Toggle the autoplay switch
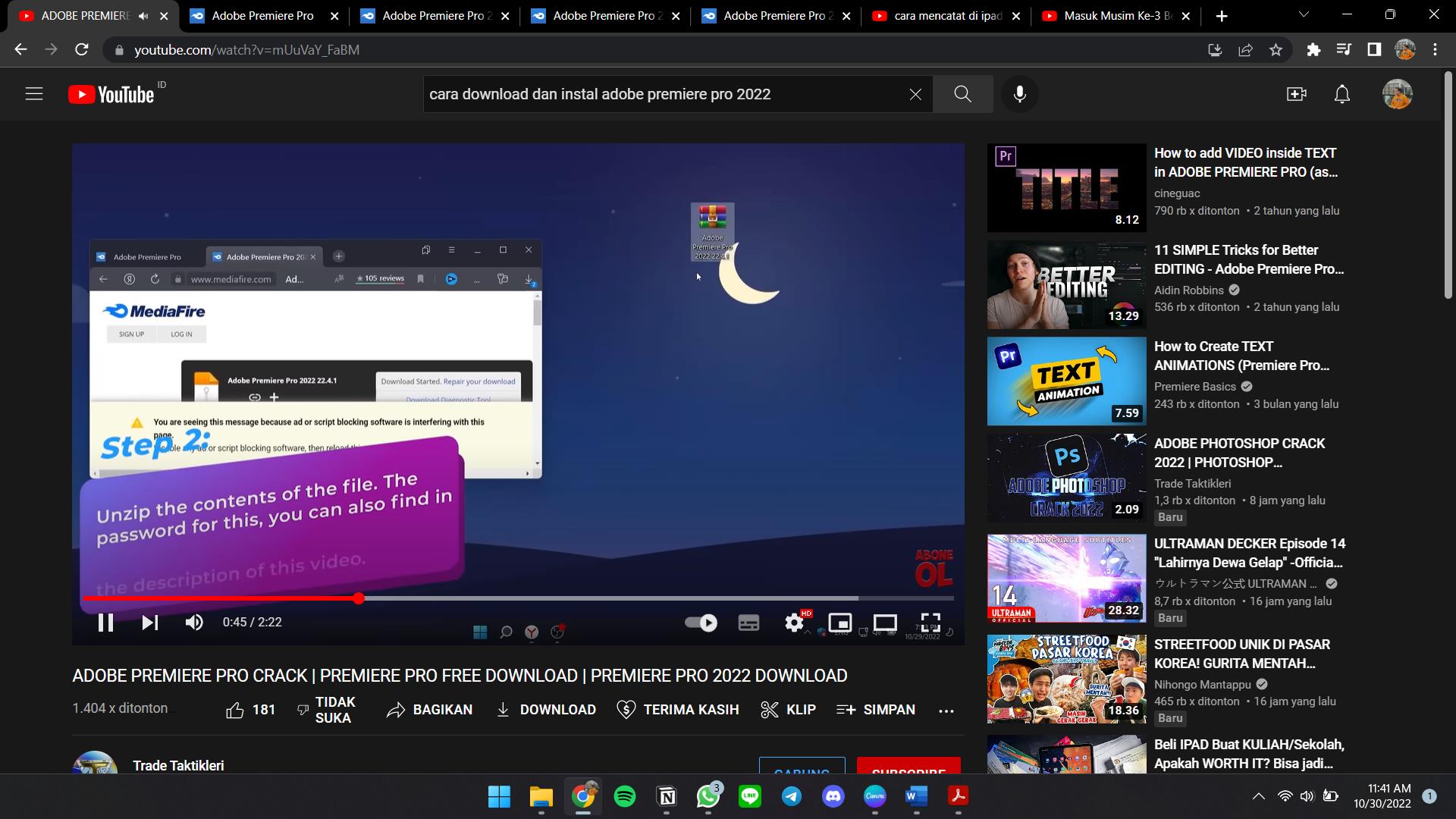The width and height of the screenshot is (1456, 819). point(701,623)
